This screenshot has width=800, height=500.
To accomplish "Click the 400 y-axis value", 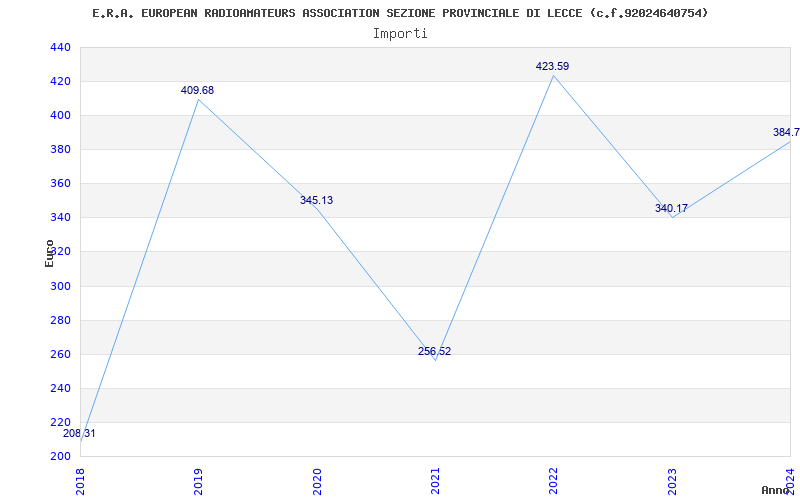I will click(x=60, y=116).
